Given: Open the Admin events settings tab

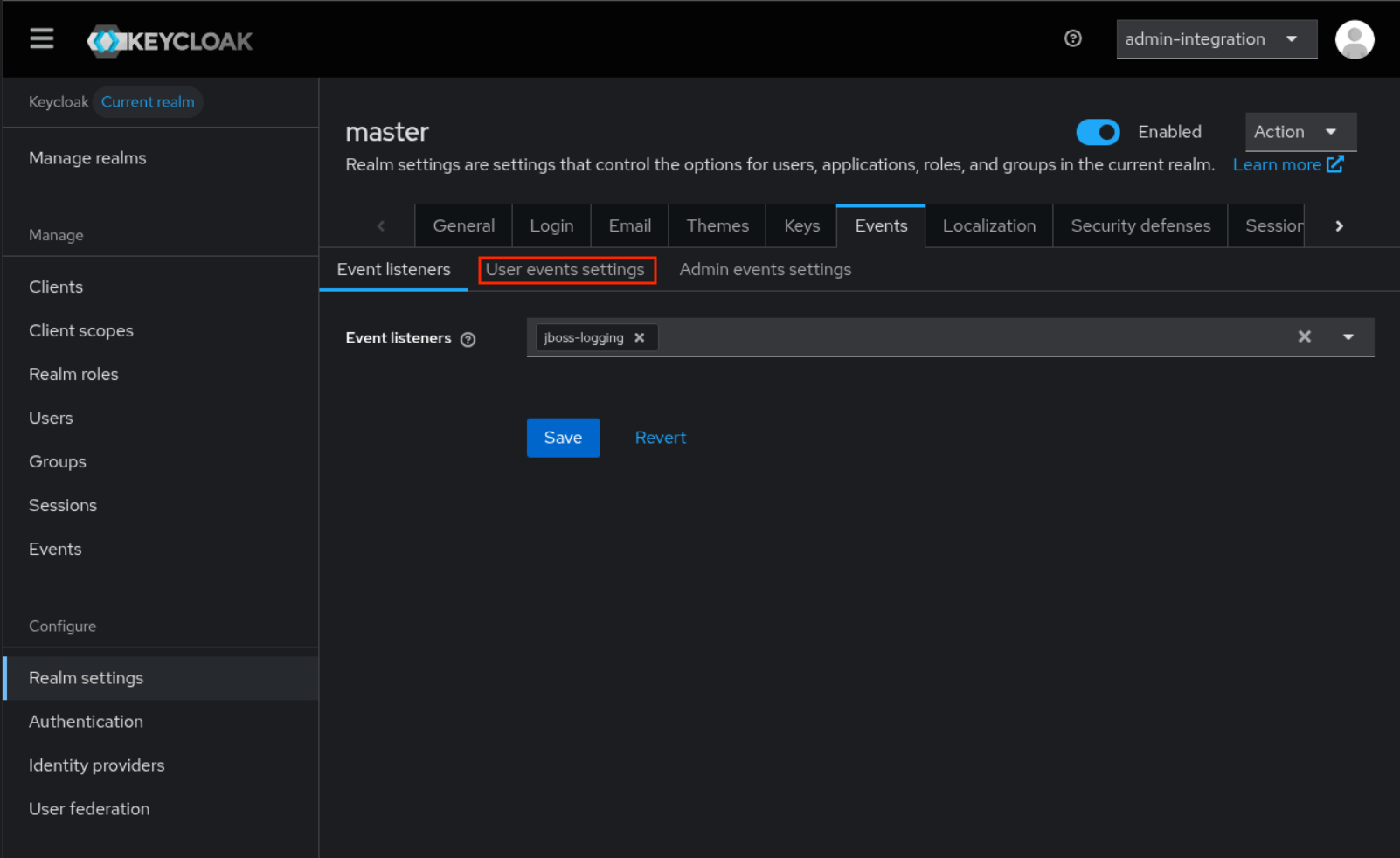Looking at the screenshot, I should tap(765, 270).
